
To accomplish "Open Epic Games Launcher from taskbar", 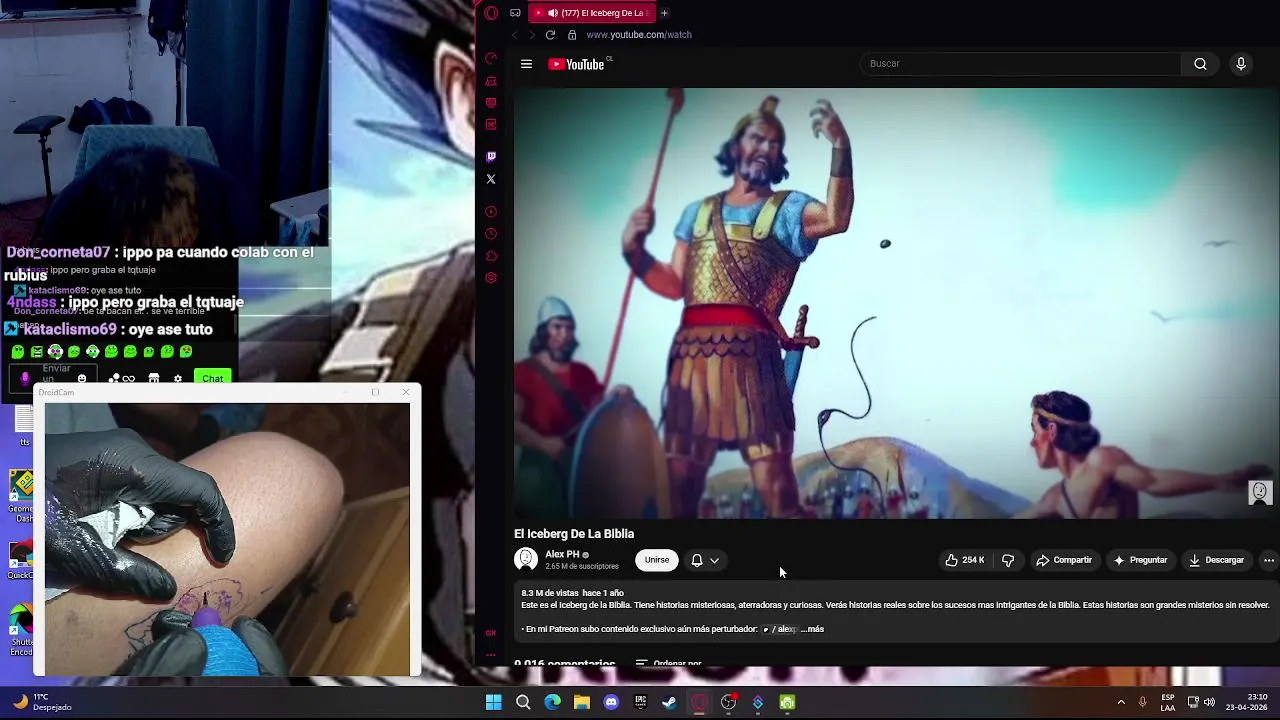I will [x=640, y=702].
